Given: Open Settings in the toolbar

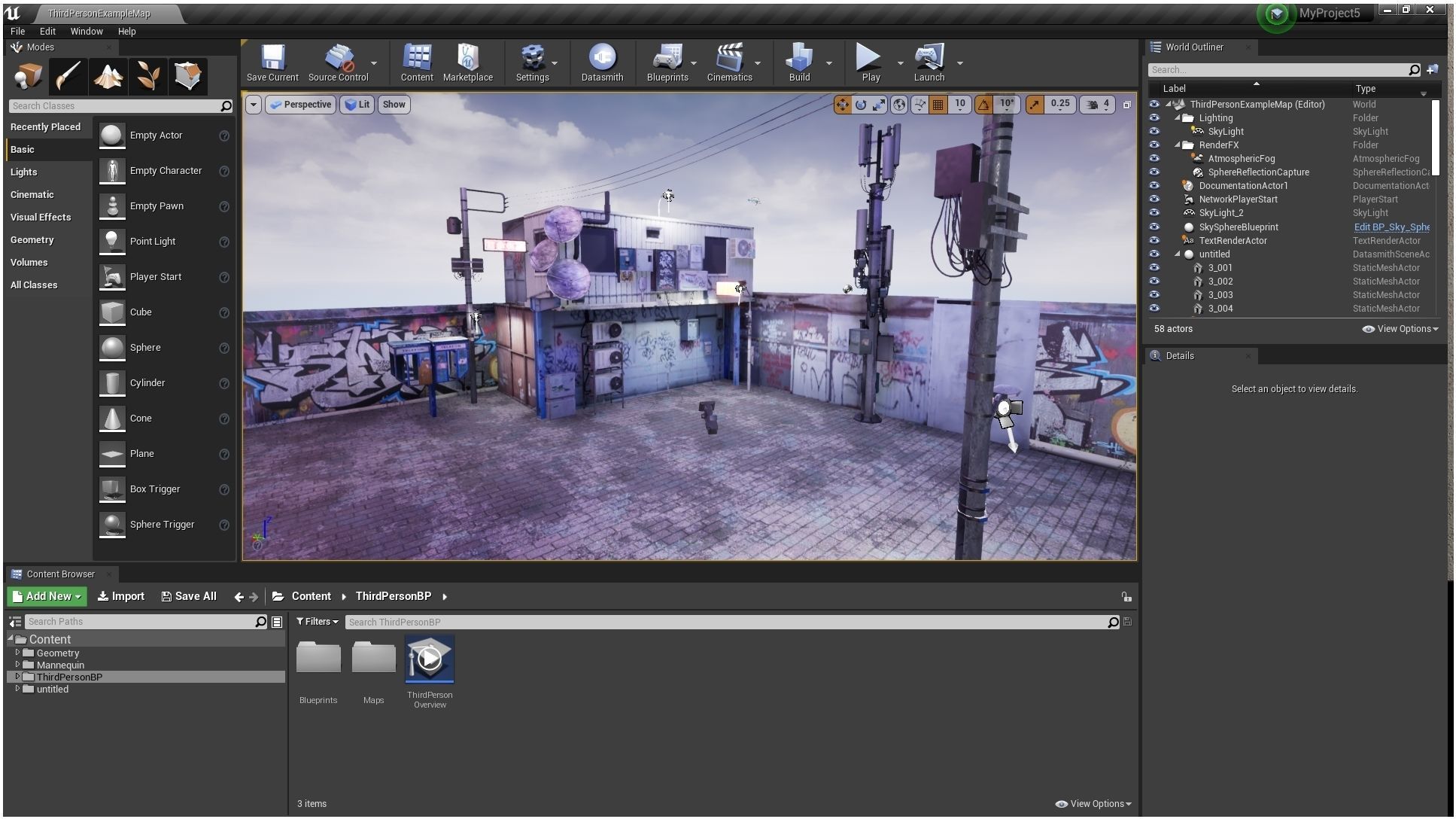Looking at the screenshot, I should pyautogui.click(x=532, y=62).
